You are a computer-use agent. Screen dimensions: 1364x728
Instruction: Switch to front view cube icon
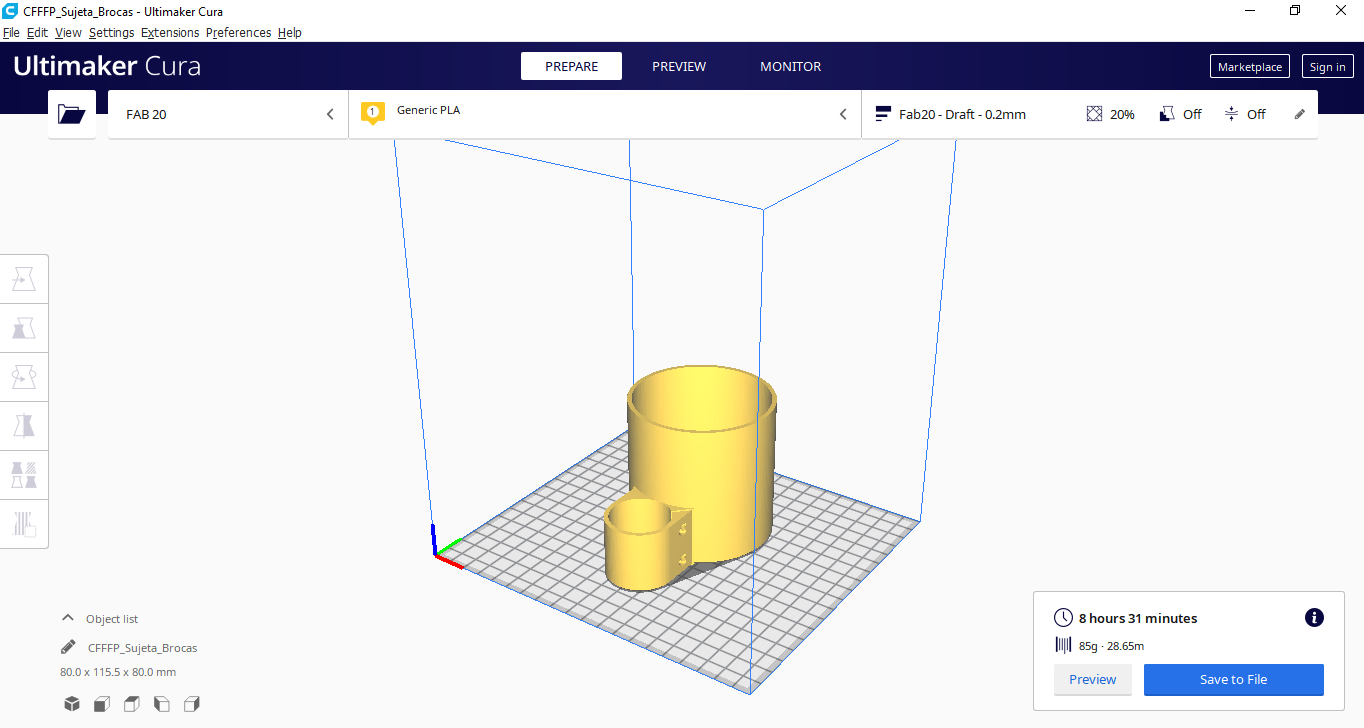(102, 704)
